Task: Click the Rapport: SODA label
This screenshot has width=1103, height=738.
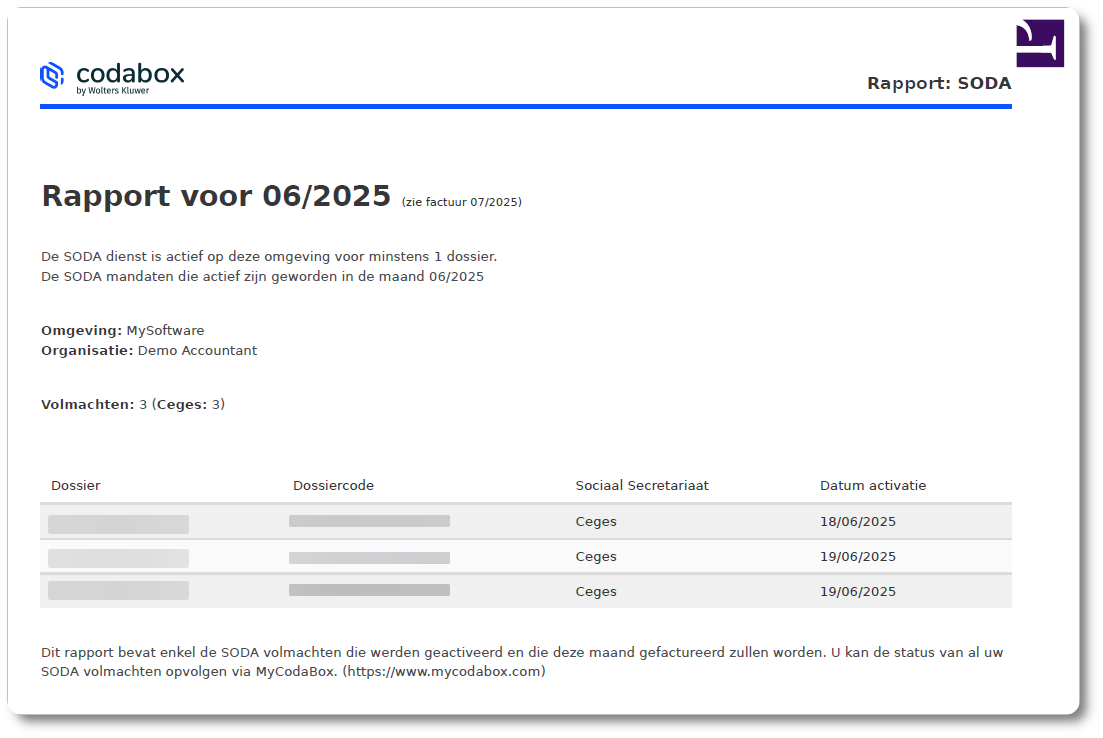Action: point(939,84)
